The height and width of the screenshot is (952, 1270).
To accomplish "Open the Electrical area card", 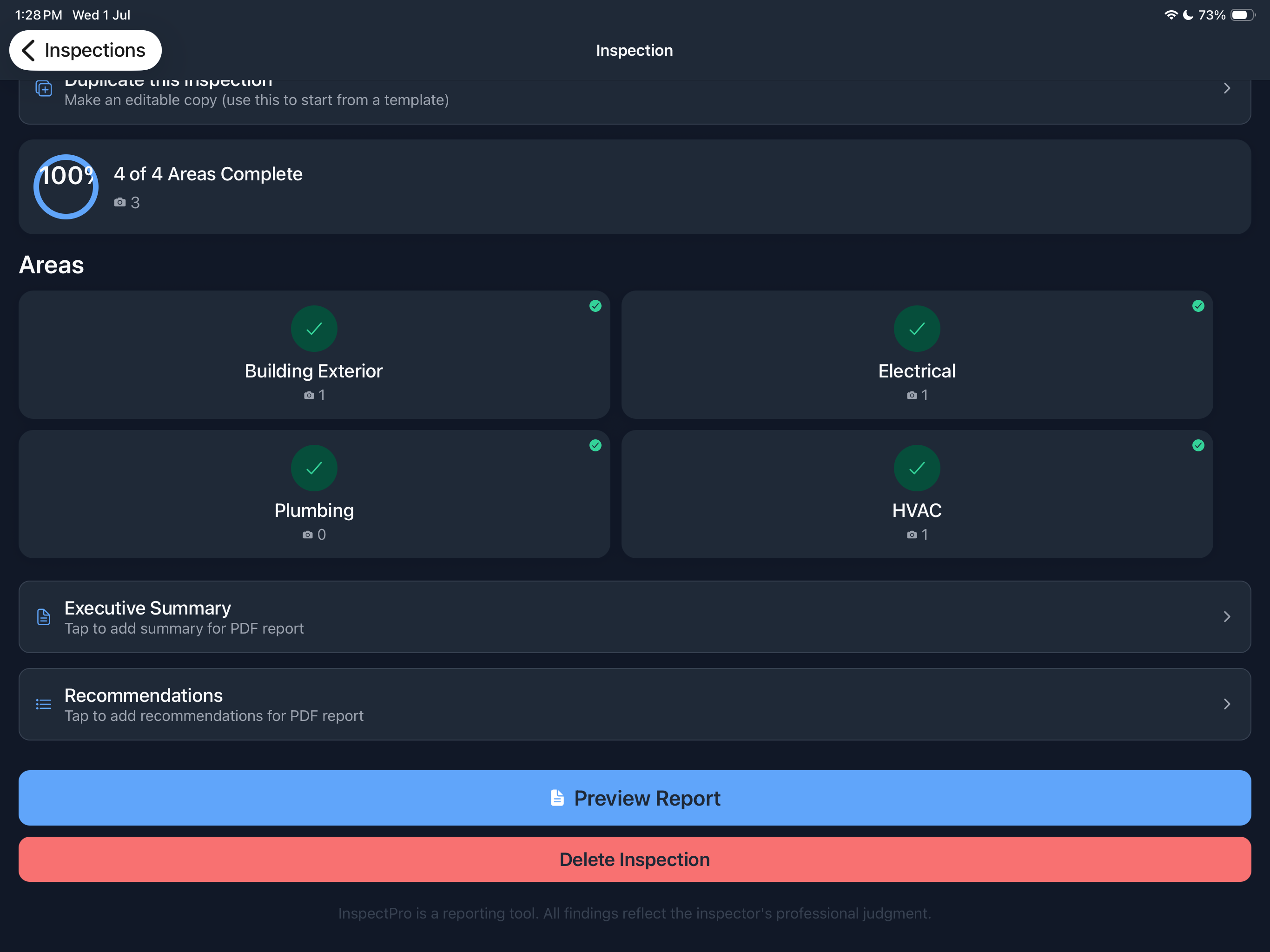I will pos(917,354).
